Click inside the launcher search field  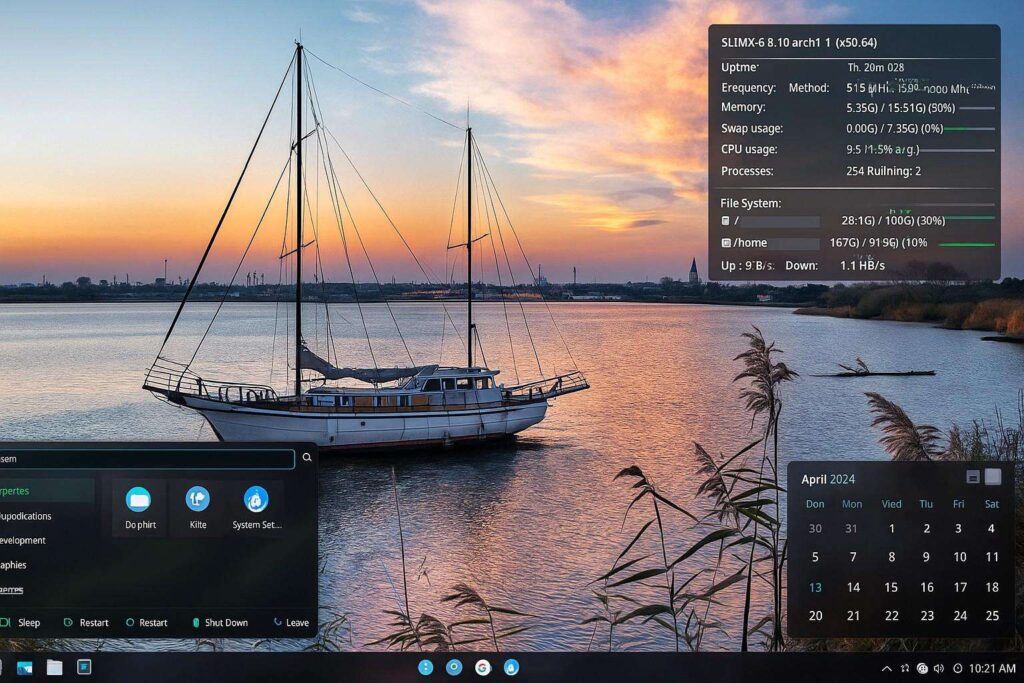(x=150, y=459)
